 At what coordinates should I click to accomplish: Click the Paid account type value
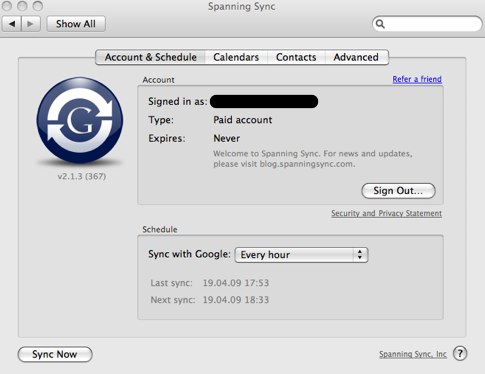pos(243,120)
